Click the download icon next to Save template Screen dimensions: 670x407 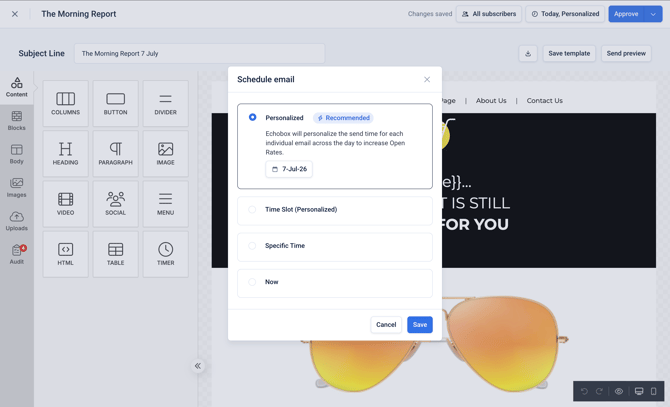coord(528,53)
